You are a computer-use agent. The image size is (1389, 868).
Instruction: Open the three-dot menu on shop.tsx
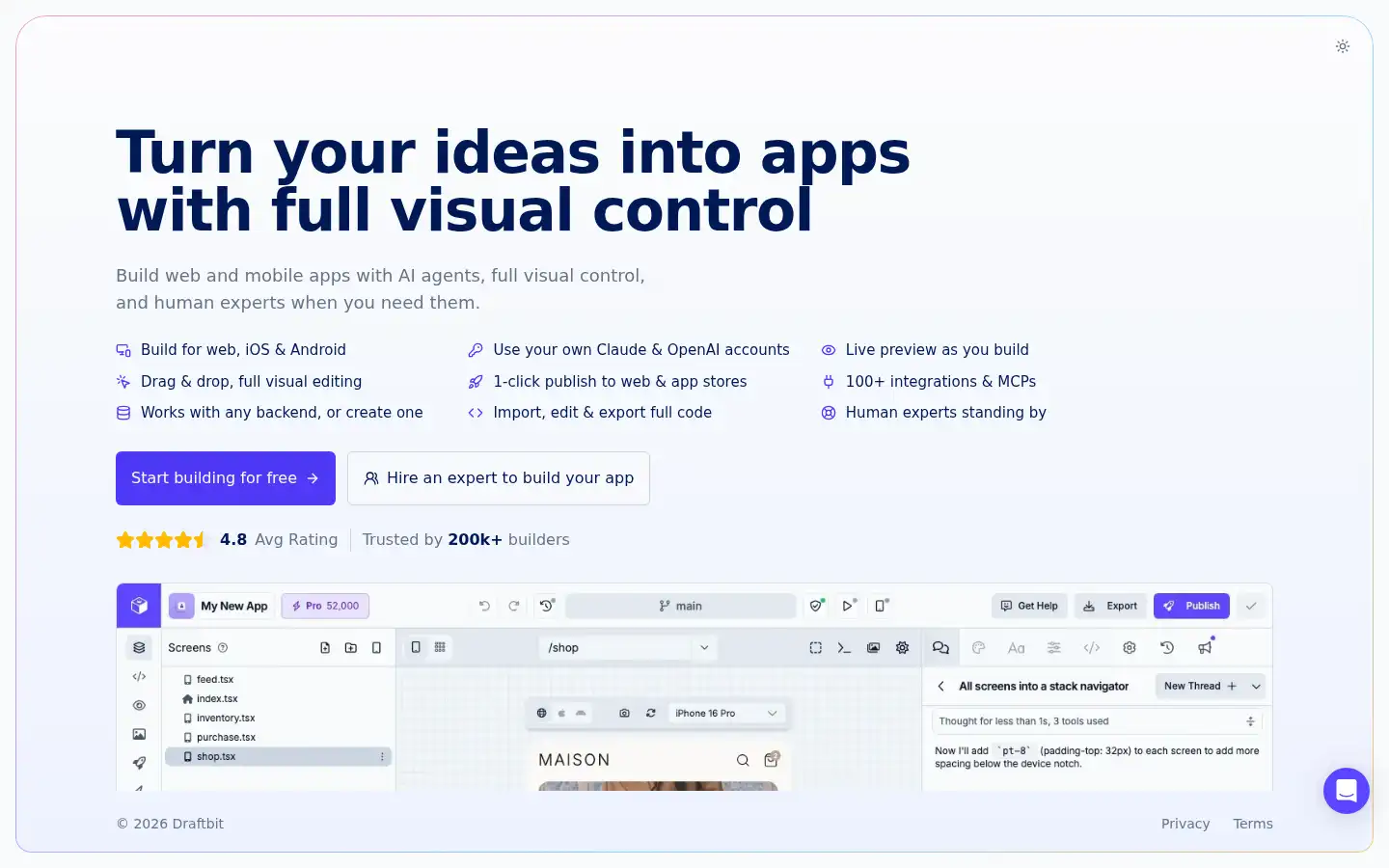click(382, 757)
